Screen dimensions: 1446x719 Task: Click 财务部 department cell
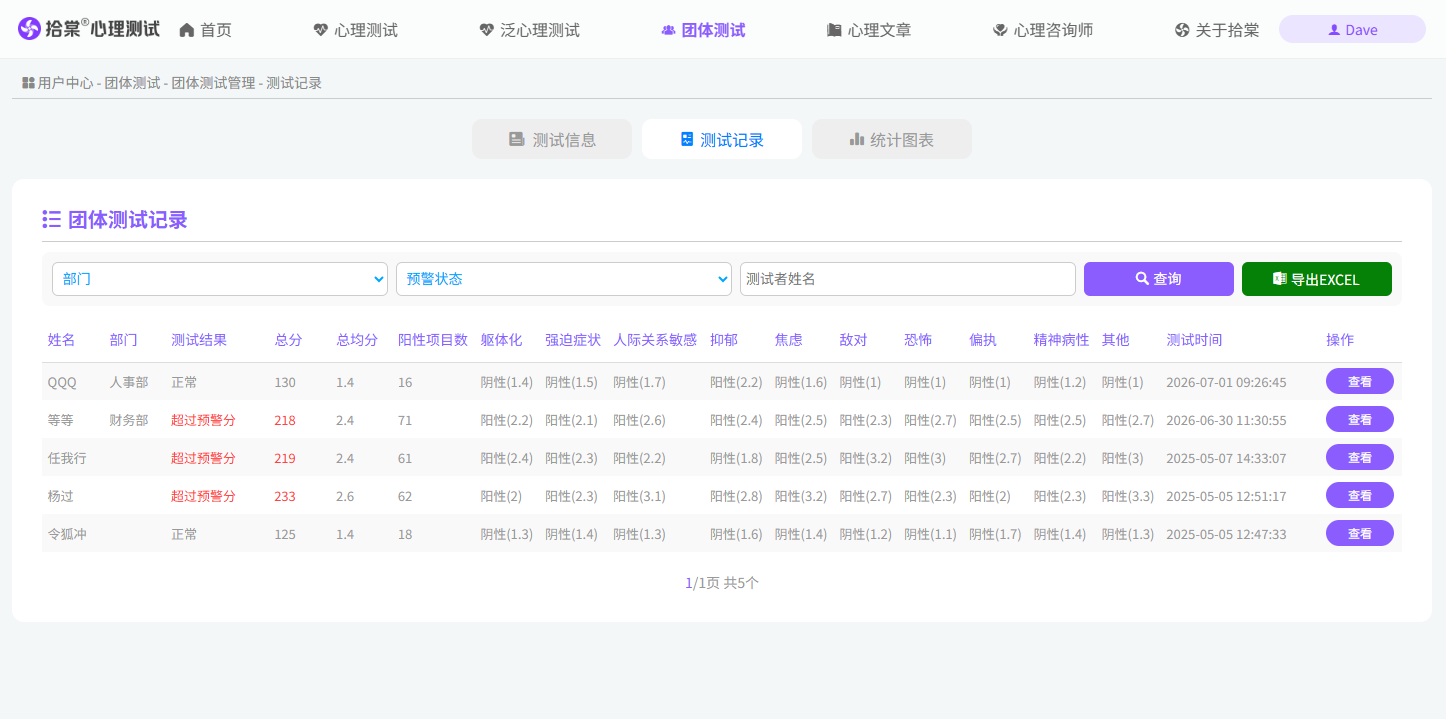point(129,420)
